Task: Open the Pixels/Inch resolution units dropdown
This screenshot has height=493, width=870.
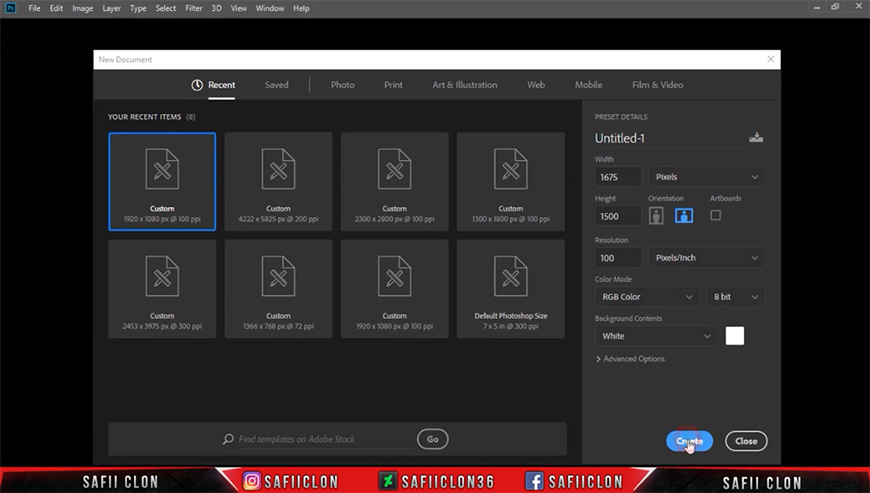Action: tap(706, 258)
